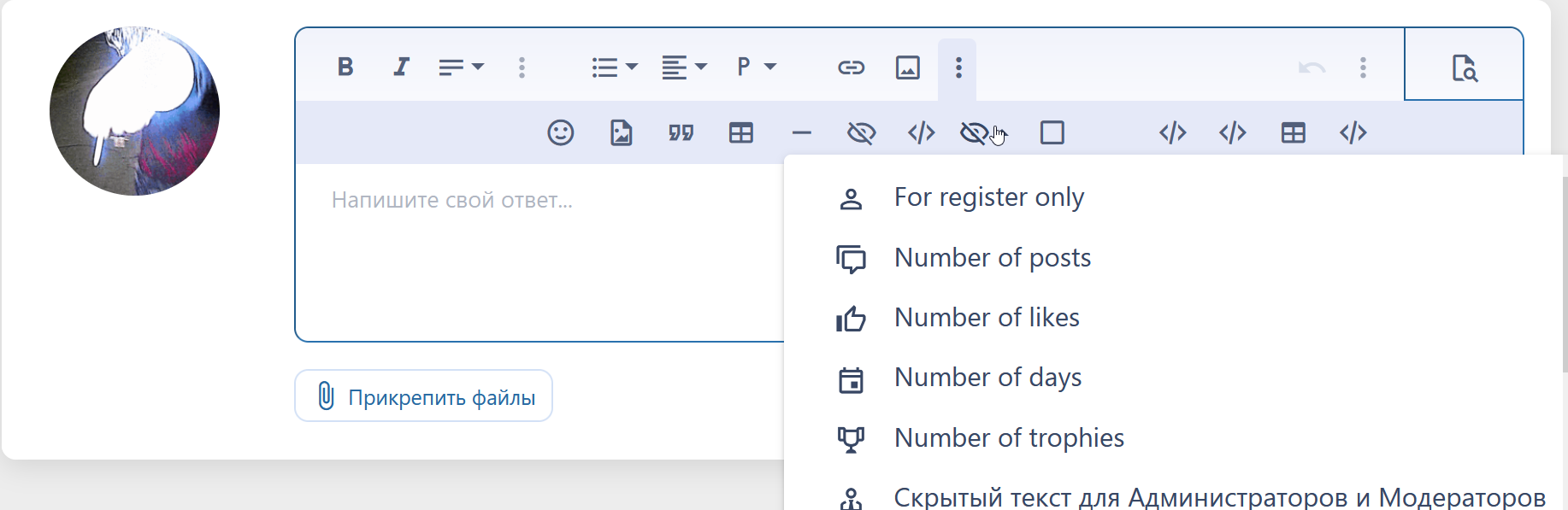Select 'For register only' menu option

(x=988, y=198)
